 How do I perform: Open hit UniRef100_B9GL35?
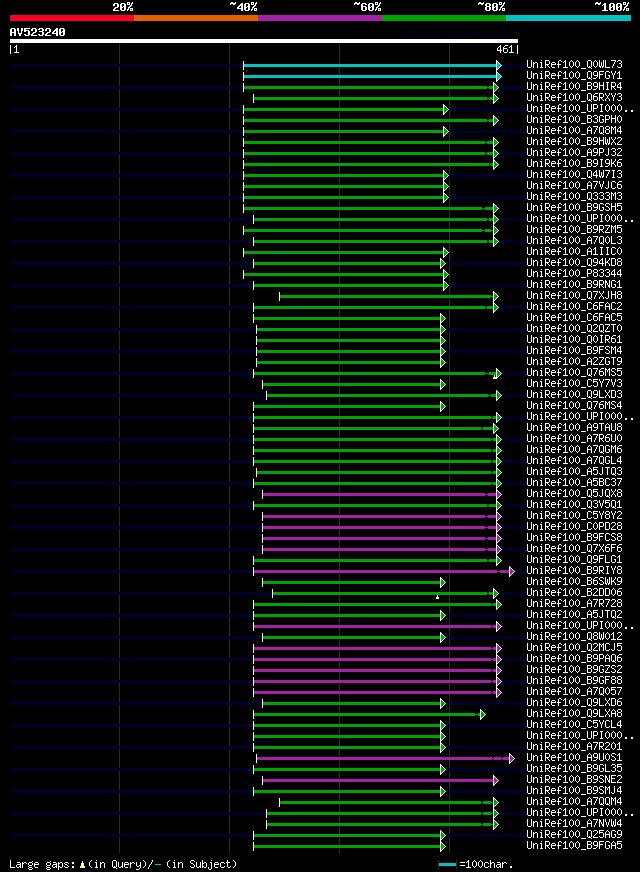tap(574, 769)
